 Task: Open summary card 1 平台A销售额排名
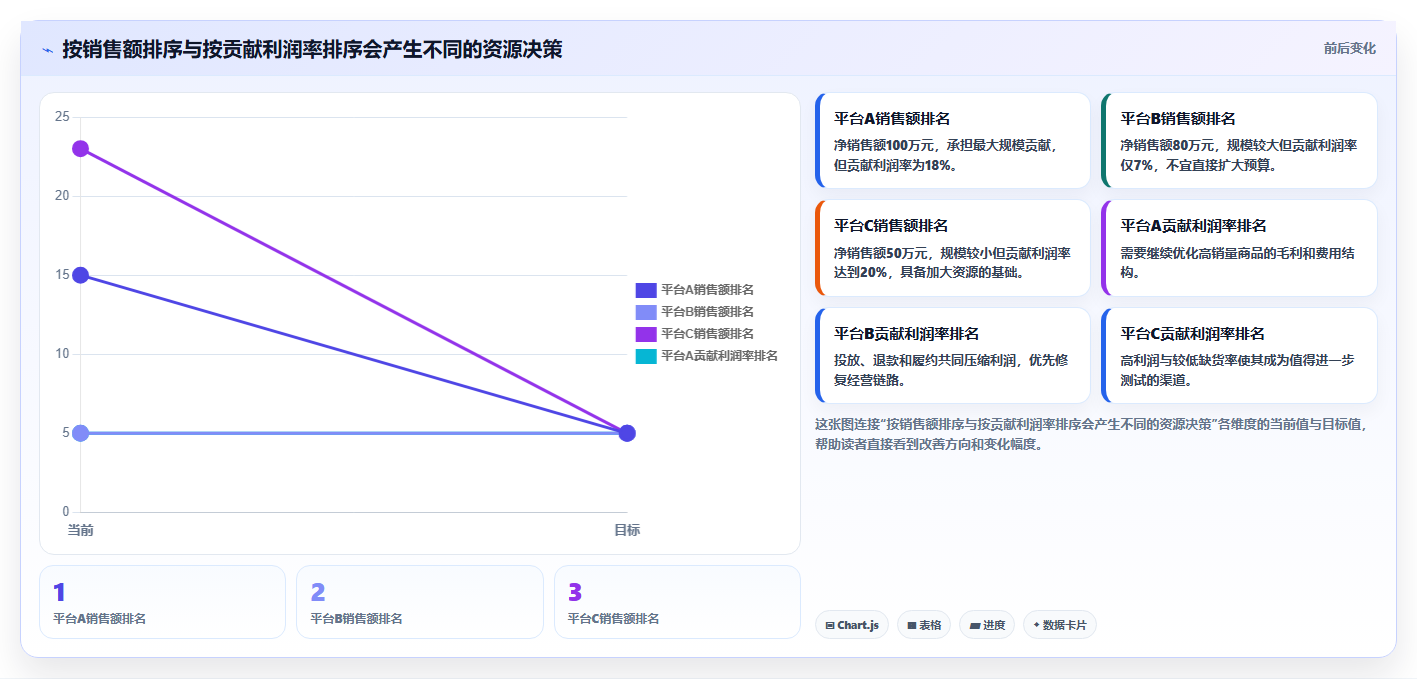tap(163, 602)
